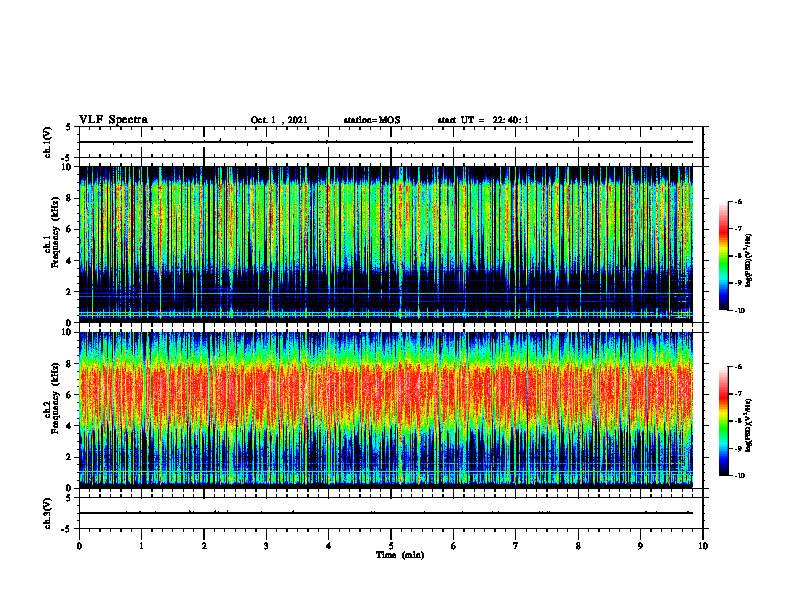
Task: Click the "-10" label on the ch.2 color bar
Action: tap(739, 476)
